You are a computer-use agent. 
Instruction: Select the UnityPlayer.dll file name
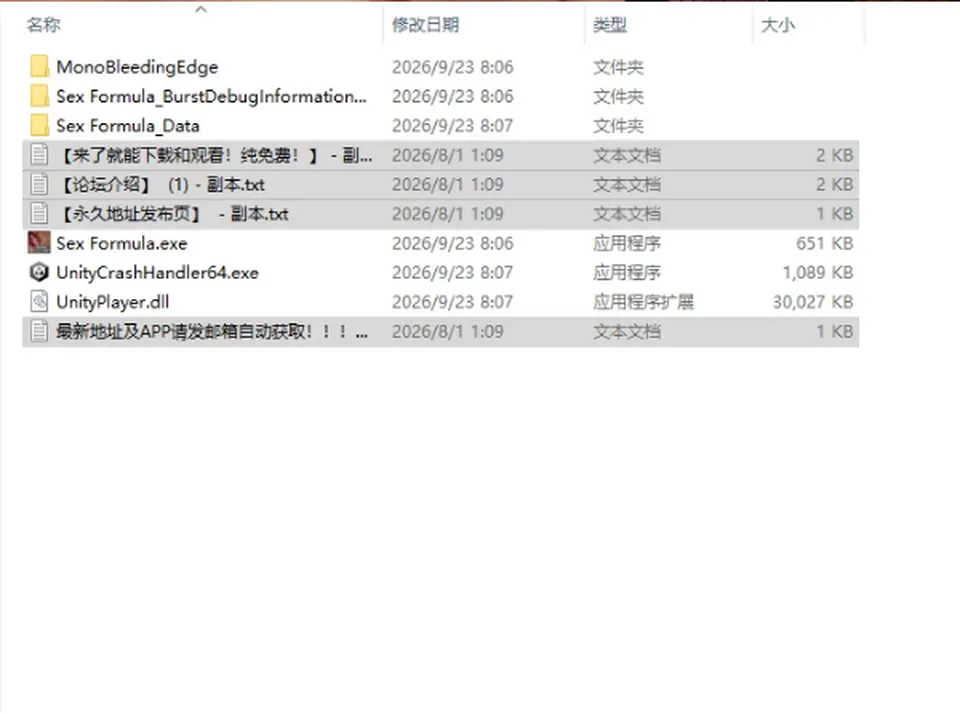pos(113,302)
